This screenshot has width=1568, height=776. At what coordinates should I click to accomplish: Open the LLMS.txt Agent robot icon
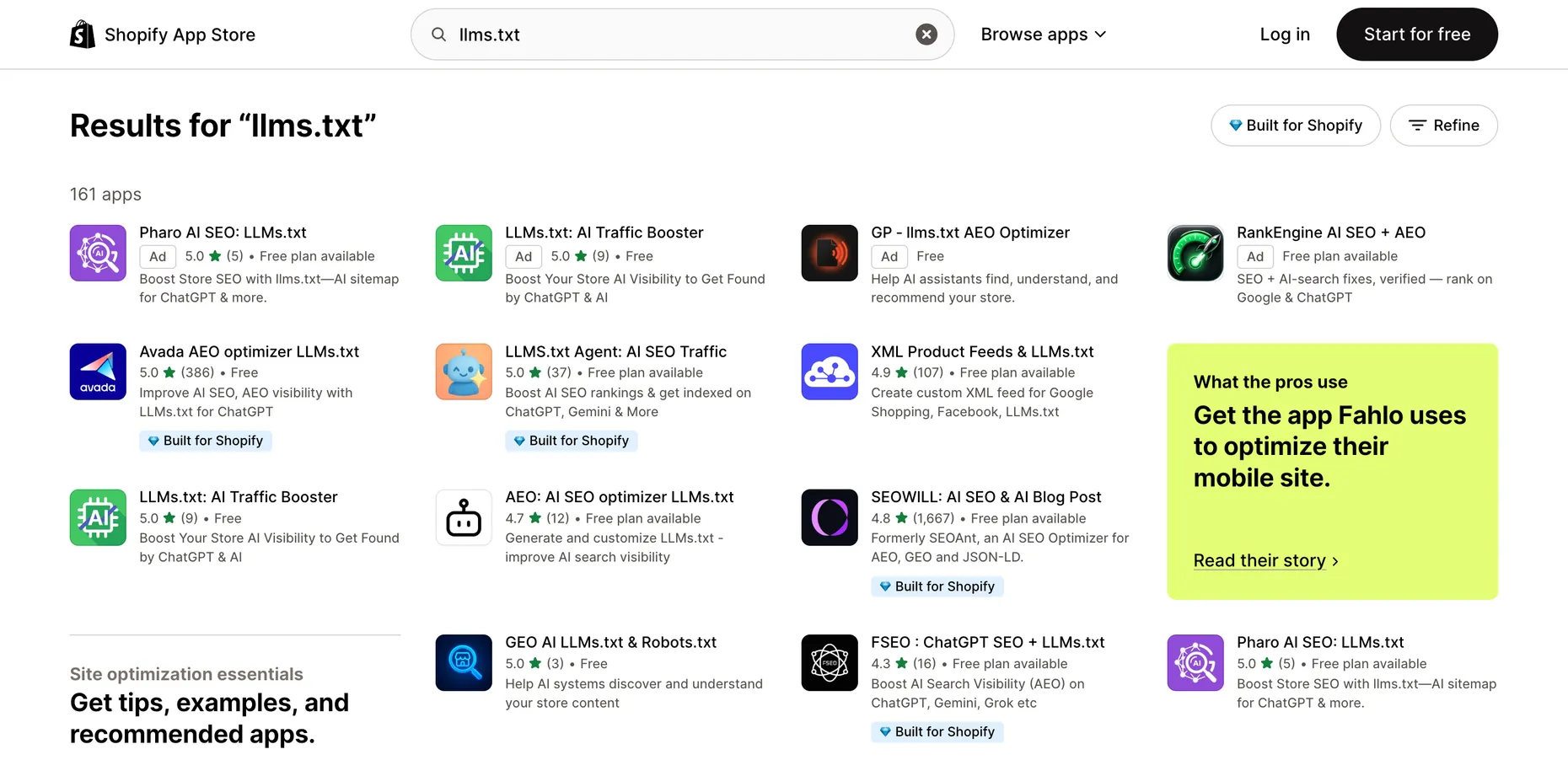coord(464,372)
